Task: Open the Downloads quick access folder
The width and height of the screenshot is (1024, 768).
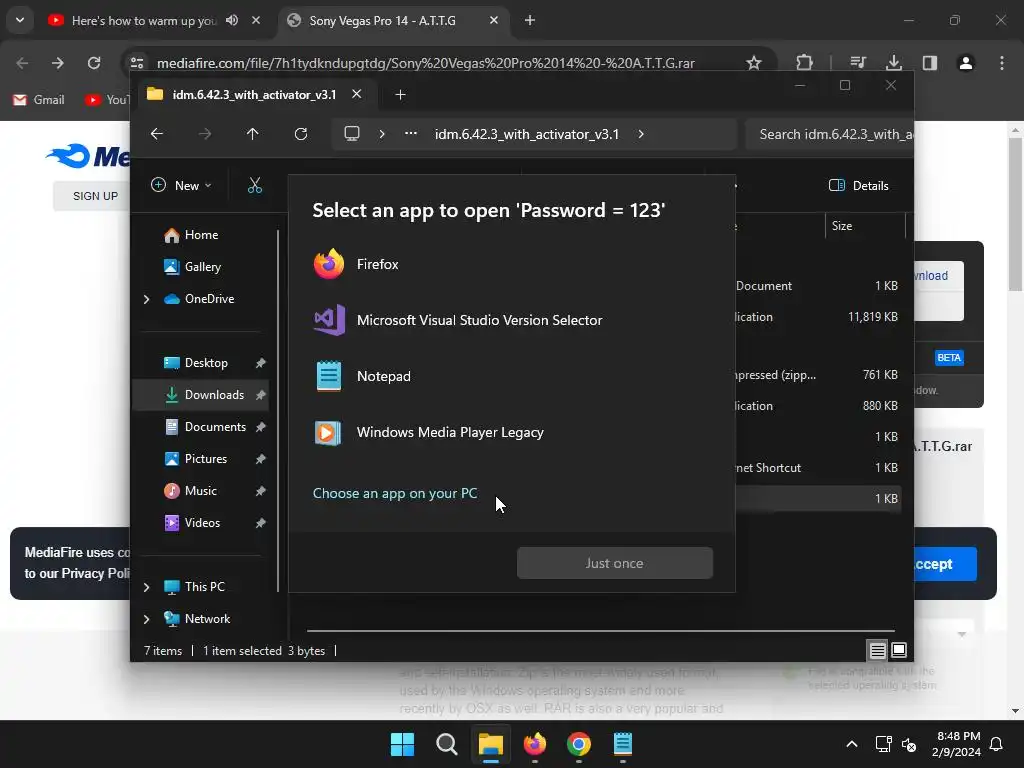Action: tap(204, 395)
